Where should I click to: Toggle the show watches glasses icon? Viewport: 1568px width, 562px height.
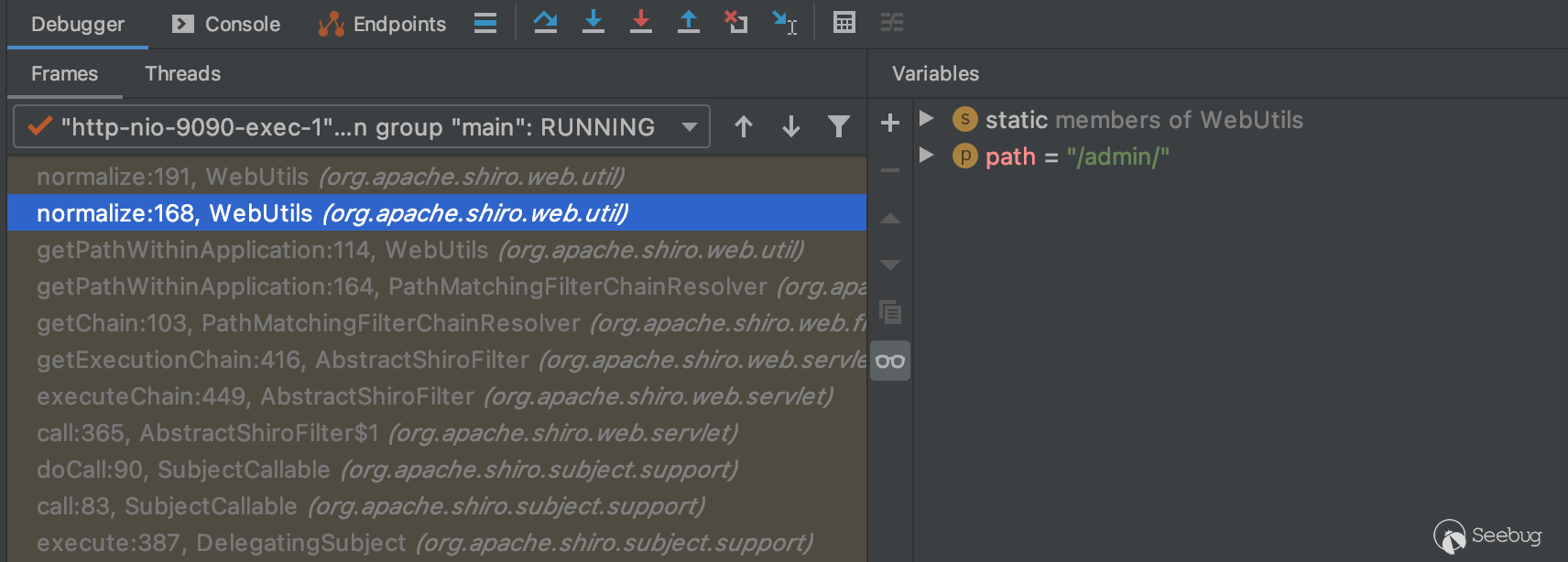[889, 361]
